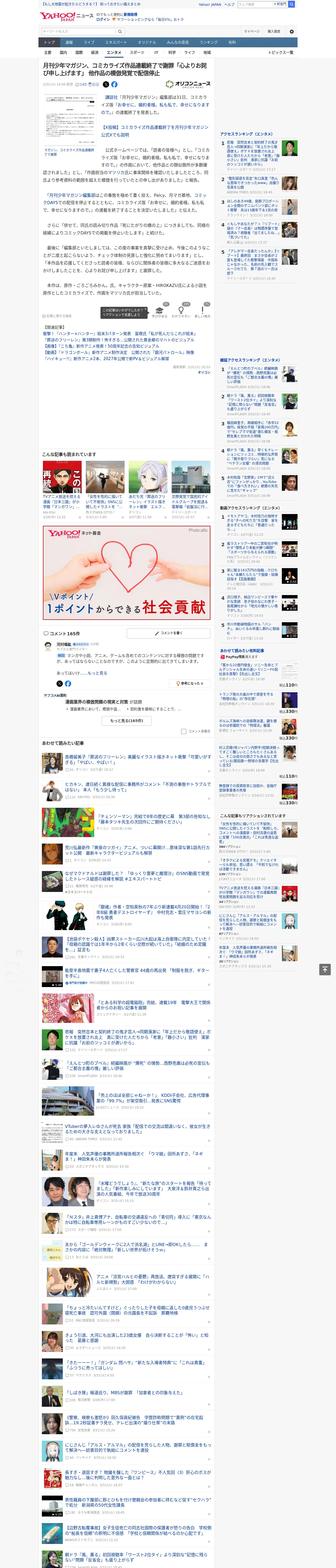This screenshot has width=336, height=1568.
Task: Click the 新しい視点 reaction icon
Action: tap(203, 310)
